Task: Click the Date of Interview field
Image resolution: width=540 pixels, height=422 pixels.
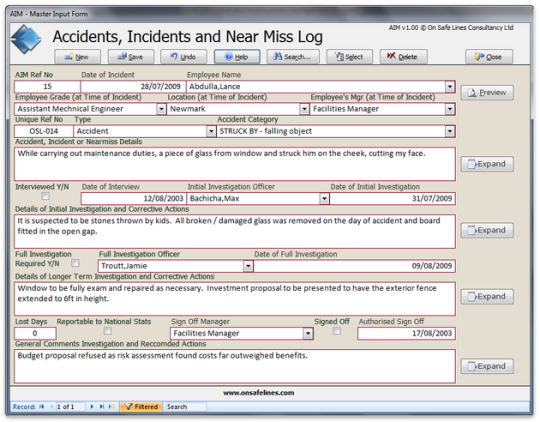Action: coord(134,198)
